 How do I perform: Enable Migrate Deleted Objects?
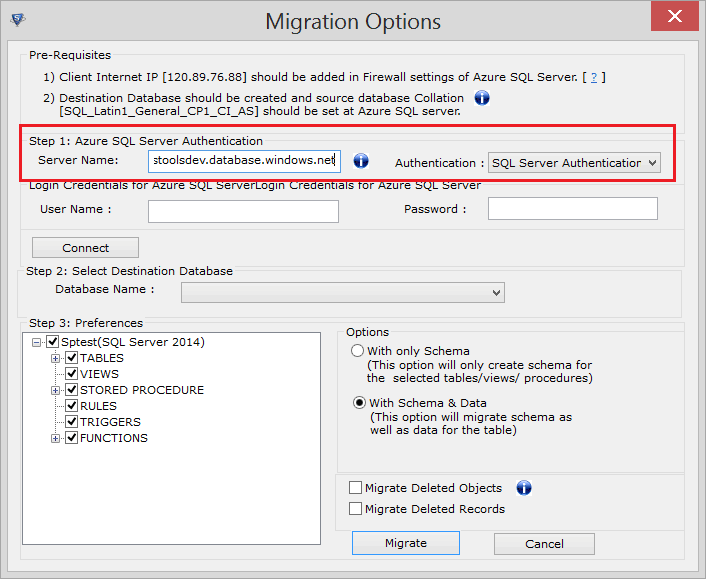coord(355,488)
